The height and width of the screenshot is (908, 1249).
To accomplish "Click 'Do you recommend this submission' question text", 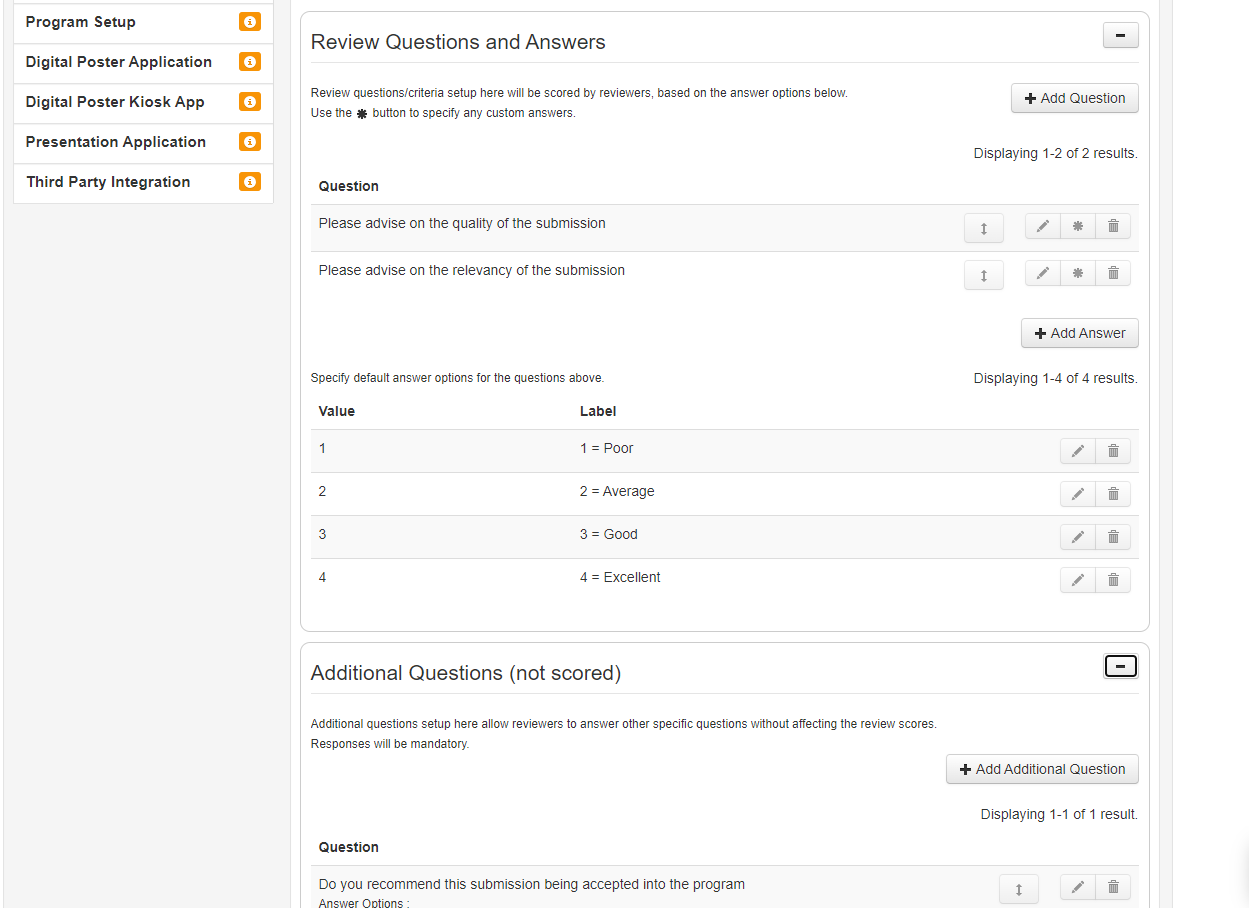I will pyautogui.click(x=532, y=884).
